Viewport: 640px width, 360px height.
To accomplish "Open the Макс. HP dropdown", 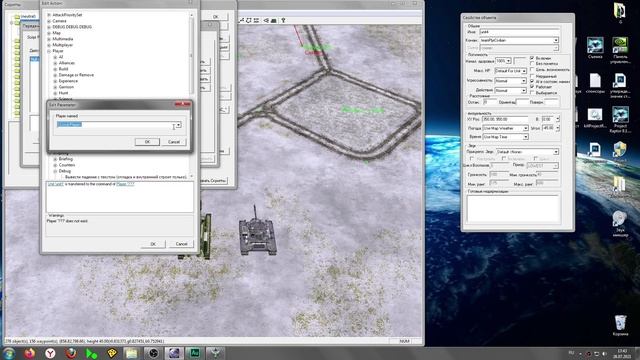I will click(x=524, y=71).
